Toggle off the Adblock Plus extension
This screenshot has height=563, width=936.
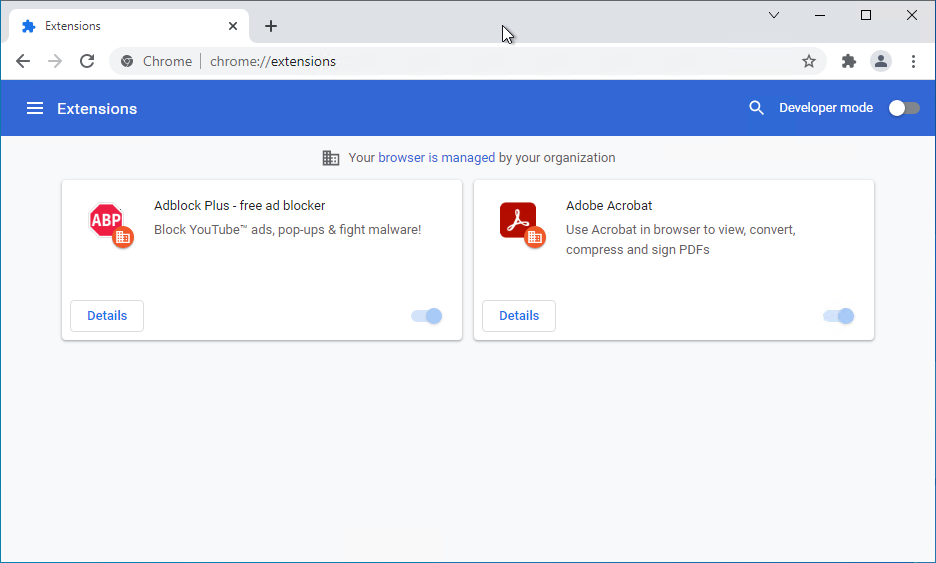pos(427,316)
